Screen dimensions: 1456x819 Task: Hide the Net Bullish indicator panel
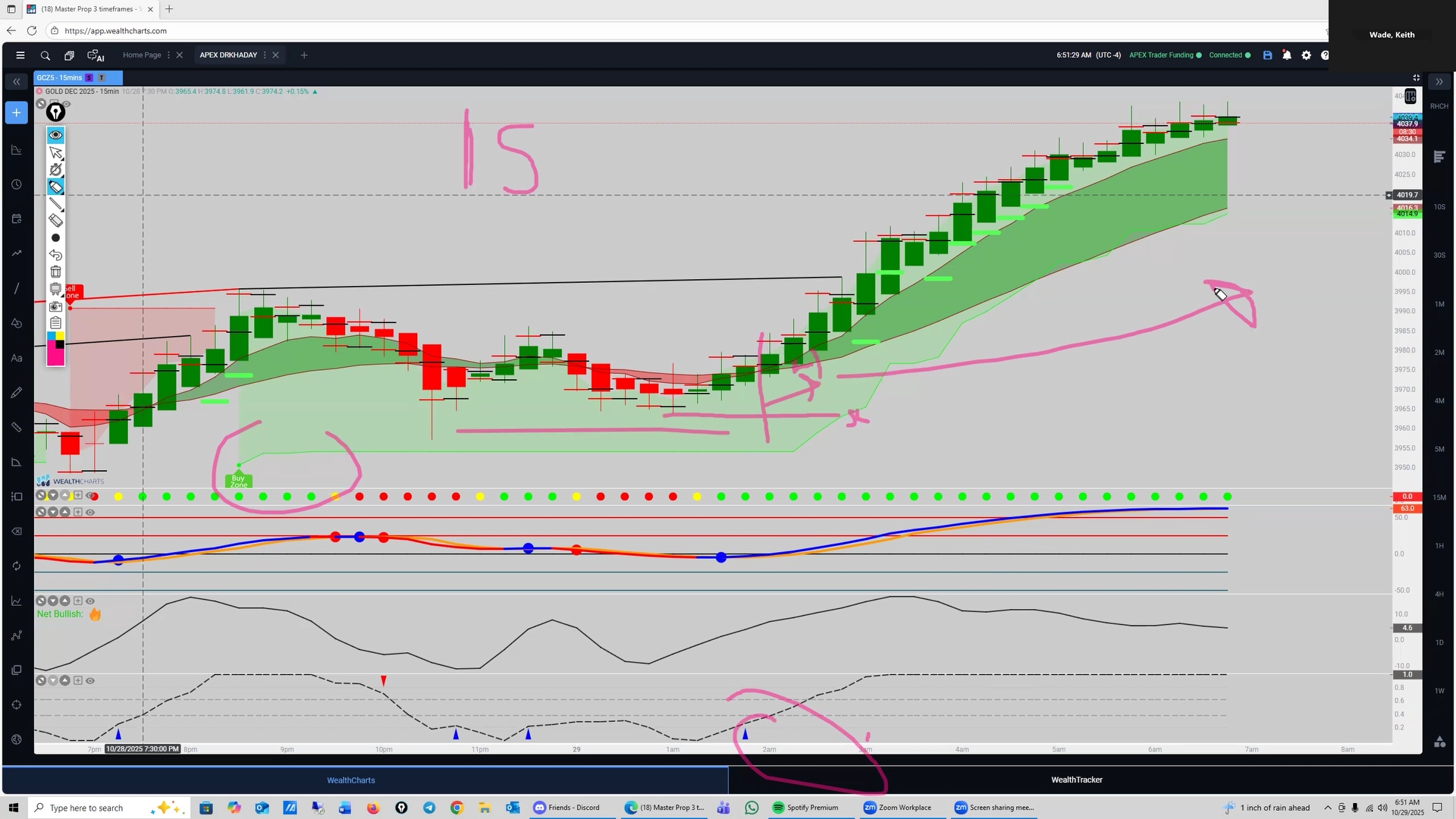click(90, 601)
